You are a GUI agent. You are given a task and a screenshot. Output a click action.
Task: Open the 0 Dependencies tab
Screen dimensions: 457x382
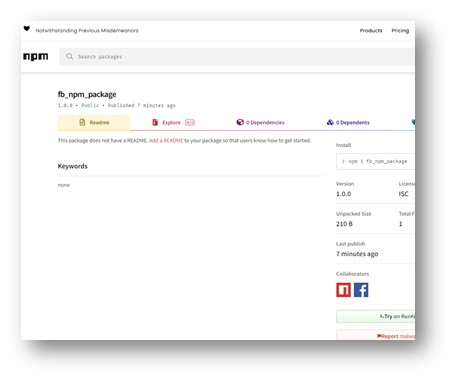260,123
